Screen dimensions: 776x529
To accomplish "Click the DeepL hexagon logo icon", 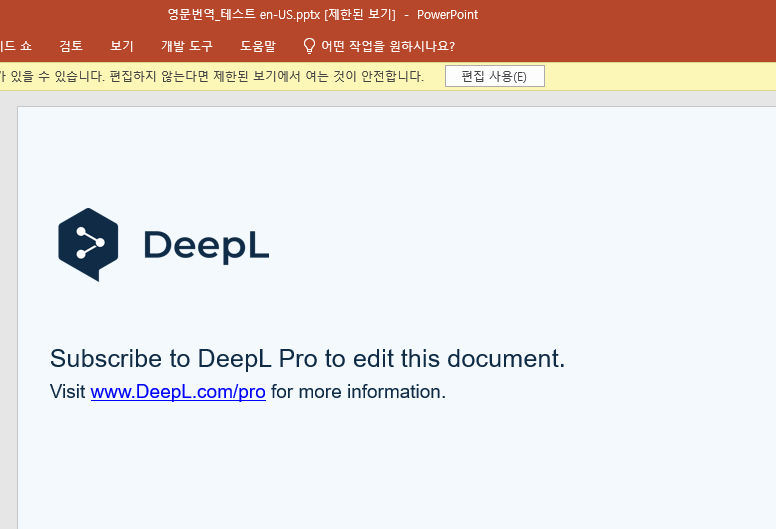I will tap(88, 244).
